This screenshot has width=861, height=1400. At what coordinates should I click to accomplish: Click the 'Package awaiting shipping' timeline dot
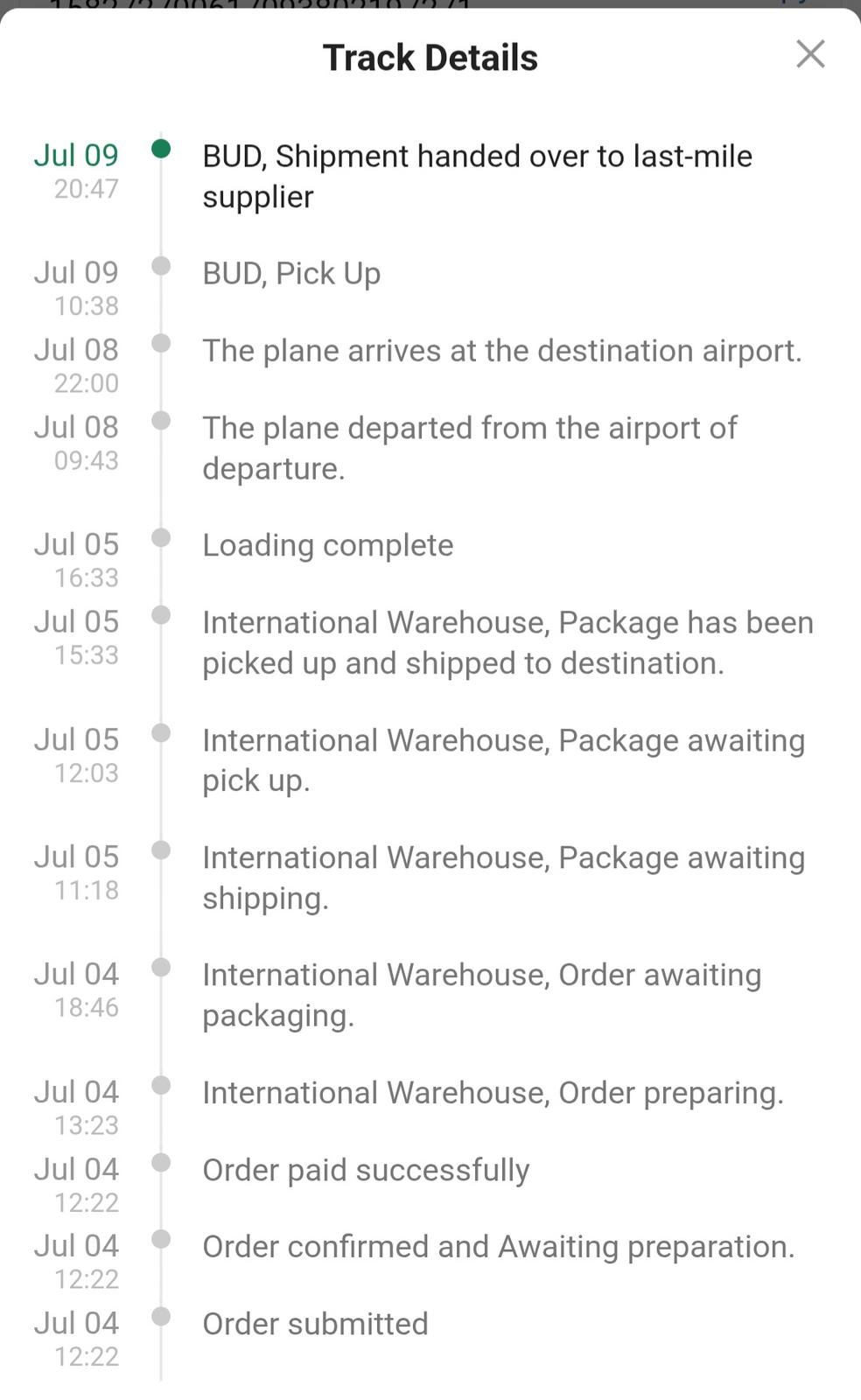[x=161, y=850]
